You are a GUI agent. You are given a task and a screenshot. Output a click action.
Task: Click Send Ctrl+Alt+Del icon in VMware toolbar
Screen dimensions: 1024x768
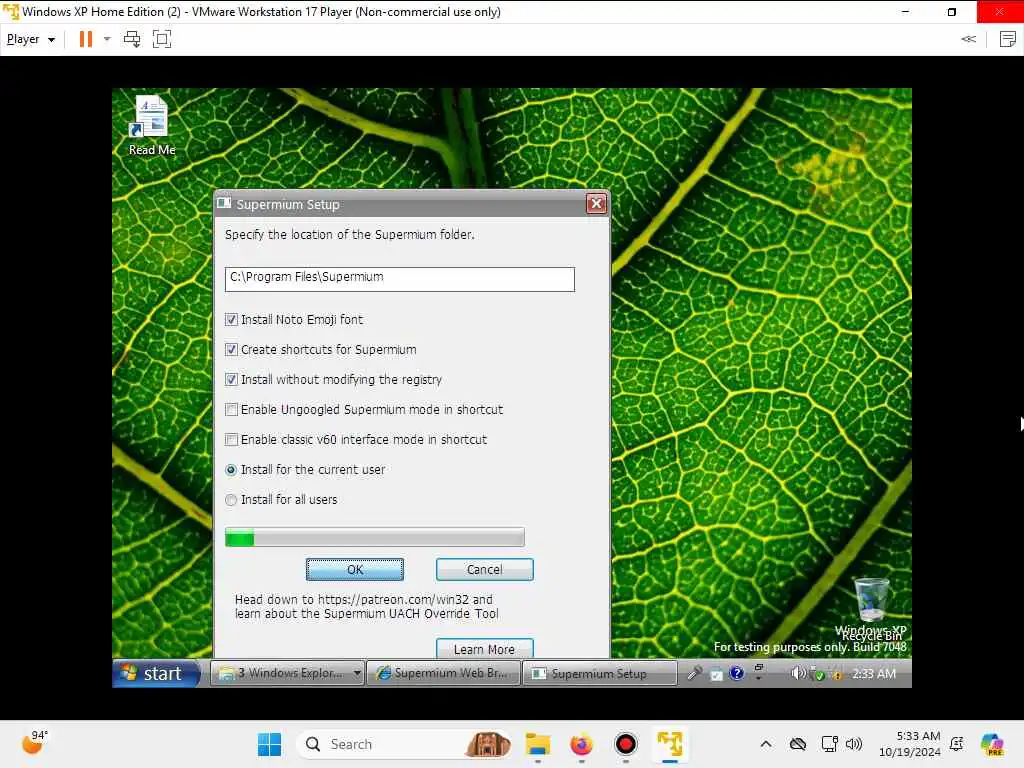pyautogui.click(x=132, y=39)
